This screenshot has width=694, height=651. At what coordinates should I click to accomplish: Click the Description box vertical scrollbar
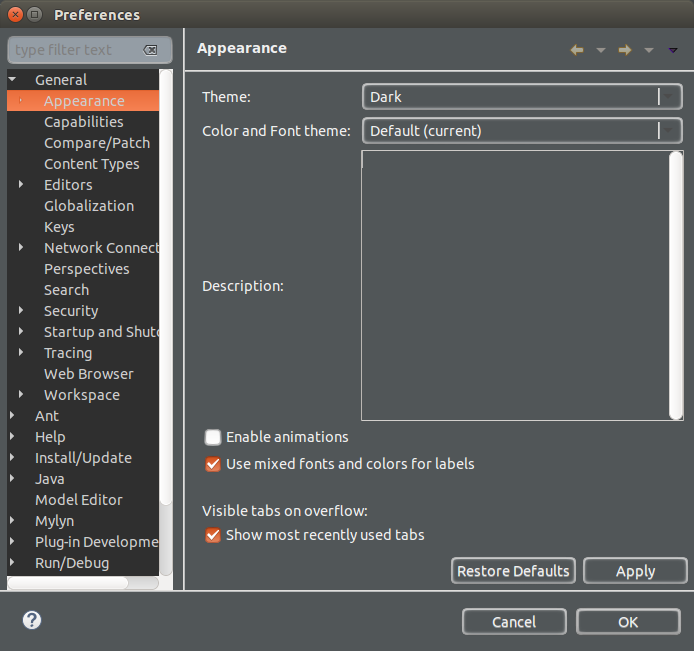pyautogui.click(x=676, y=285)
